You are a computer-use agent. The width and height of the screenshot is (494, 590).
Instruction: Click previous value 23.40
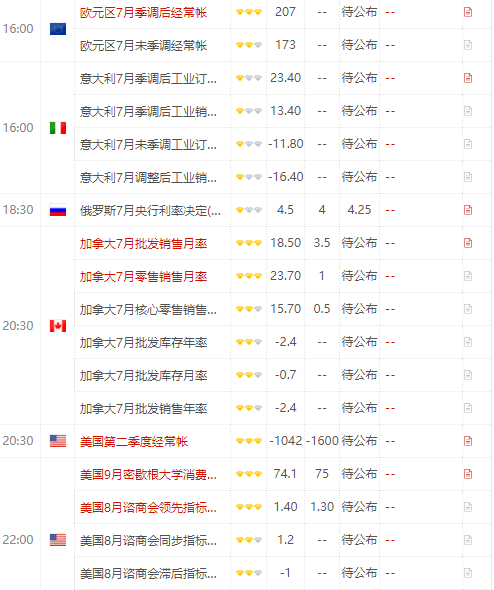(286, 78)
